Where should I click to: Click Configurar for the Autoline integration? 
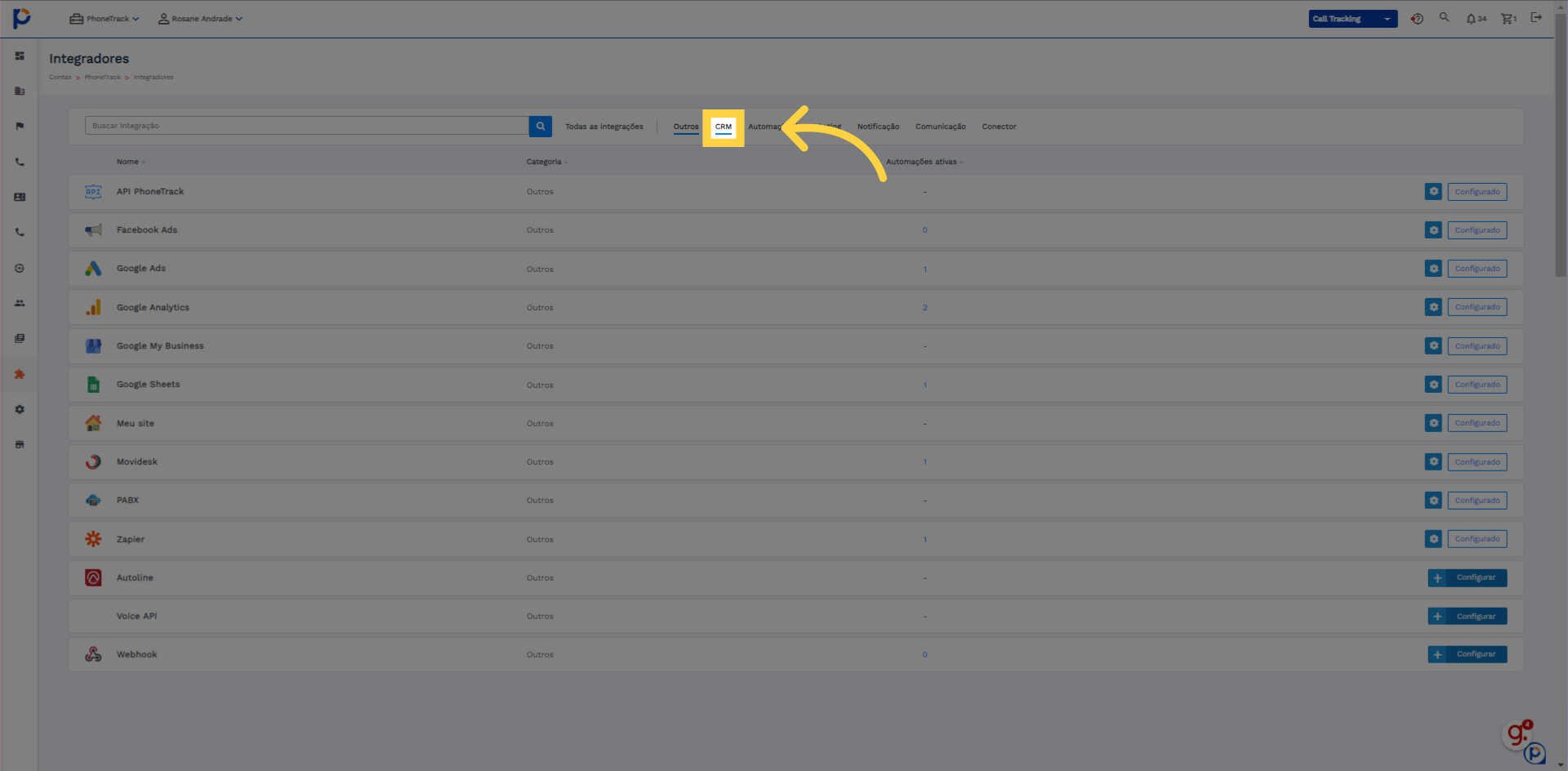tap(1468, 577)
